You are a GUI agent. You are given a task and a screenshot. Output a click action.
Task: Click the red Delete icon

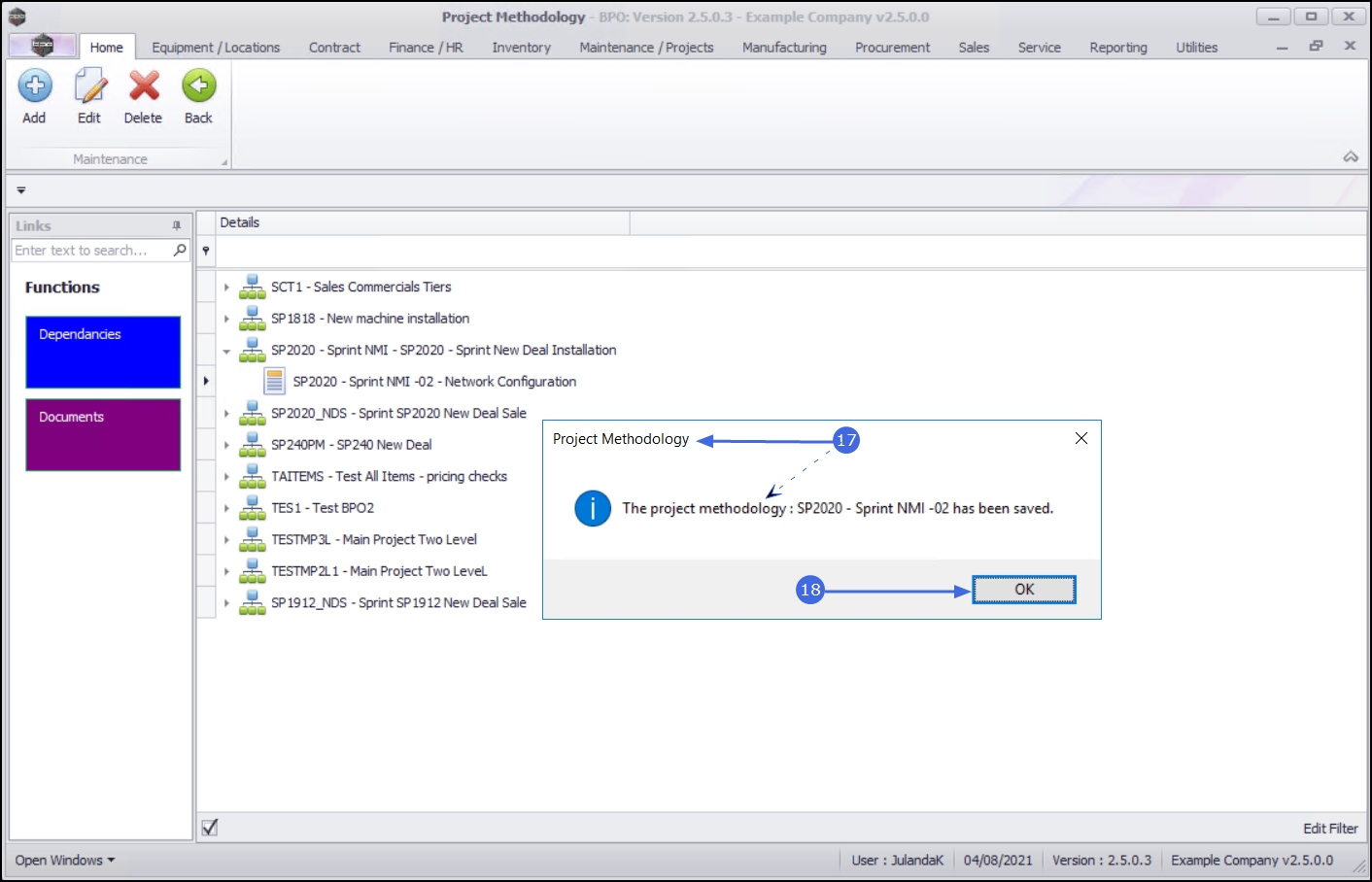(x=145, y=85)
